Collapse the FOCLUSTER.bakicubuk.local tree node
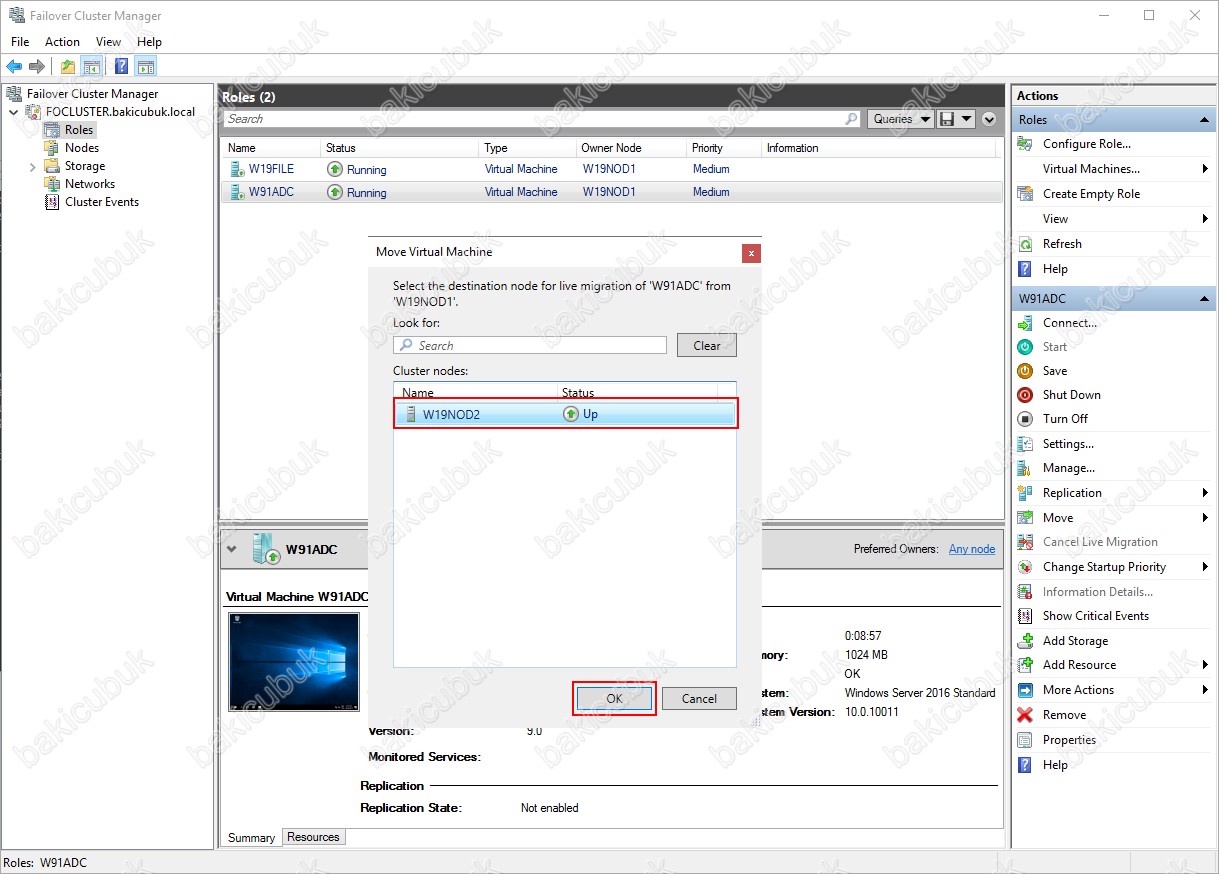 tap(14, 112)
